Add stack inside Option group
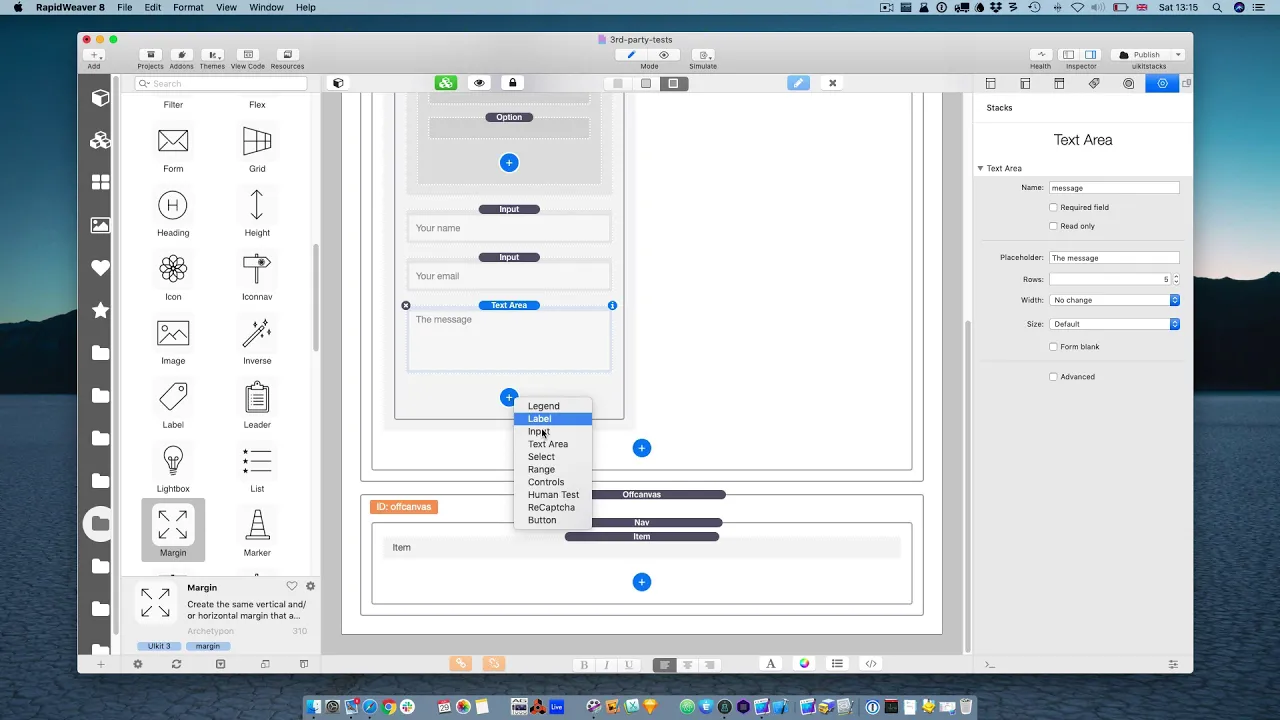Screen dimensions: 1280x720 (x=509, y=162)
